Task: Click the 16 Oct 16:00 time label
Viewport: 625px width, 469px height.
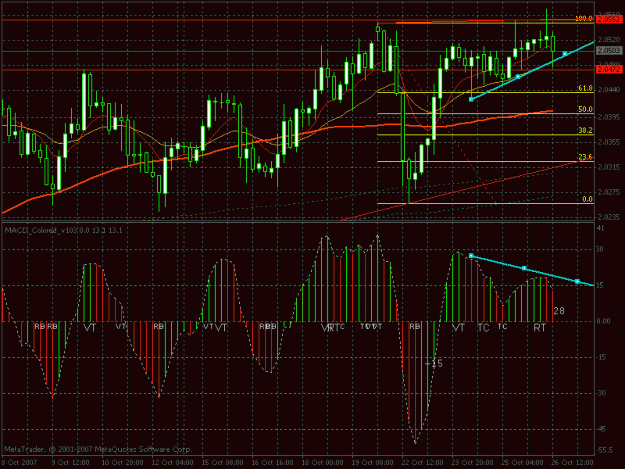Action: (x=273, y=462)
